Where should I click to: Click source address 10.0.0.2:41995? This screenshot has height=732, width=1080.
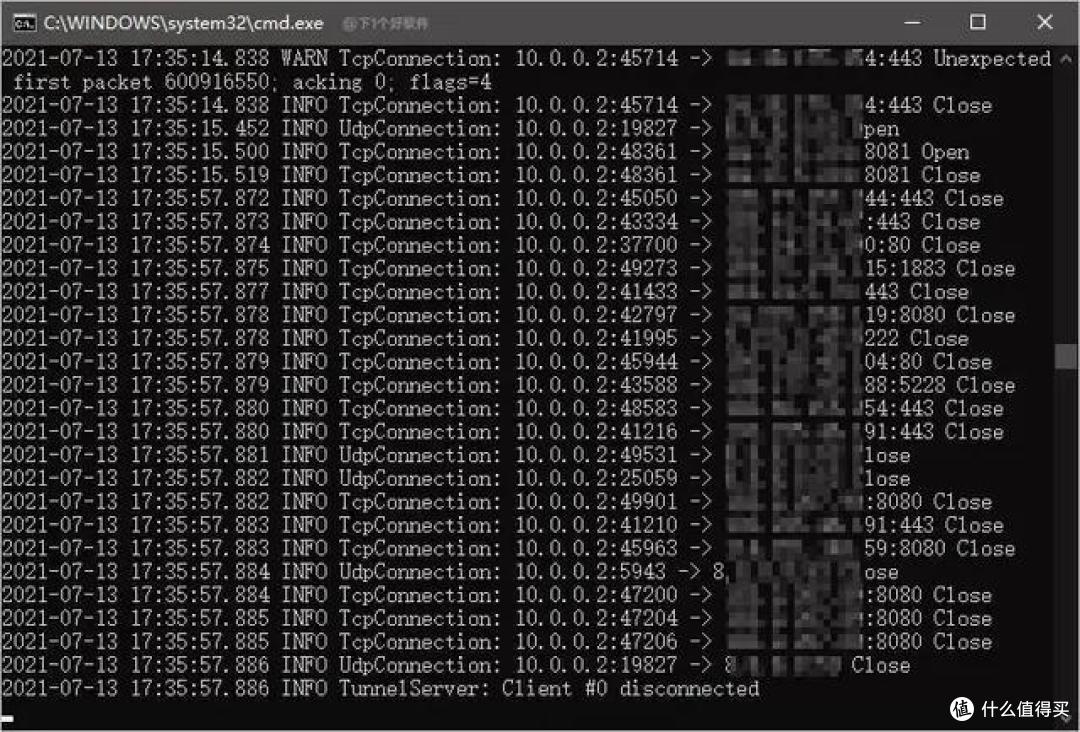pos(596,339)
